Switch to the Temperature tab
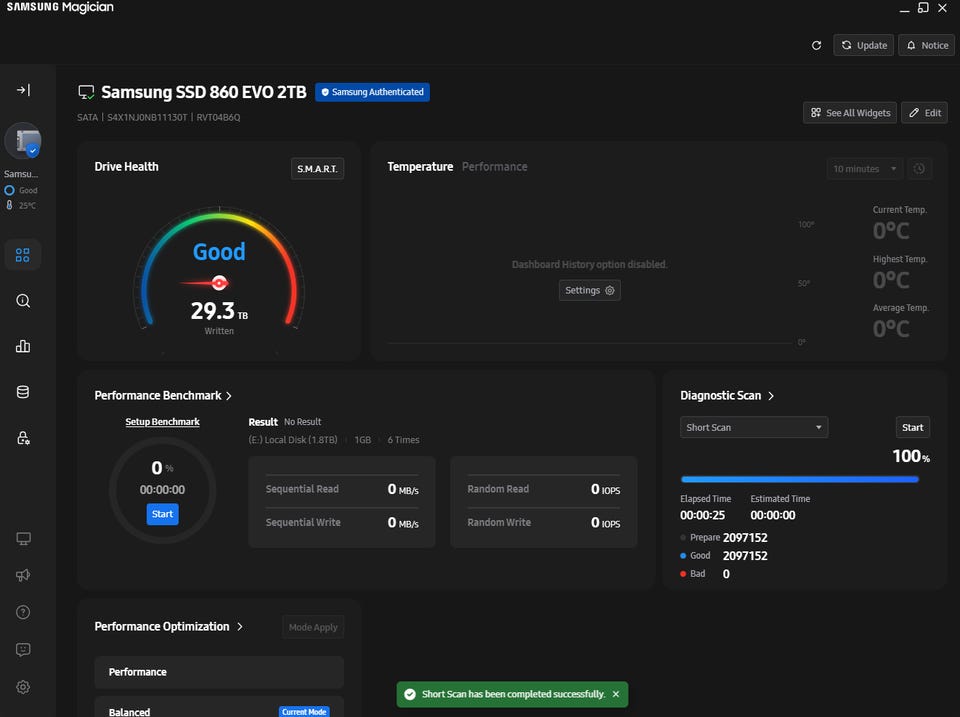Image resolution: width=960 pixels, height=717 pixels. [420, 167]
